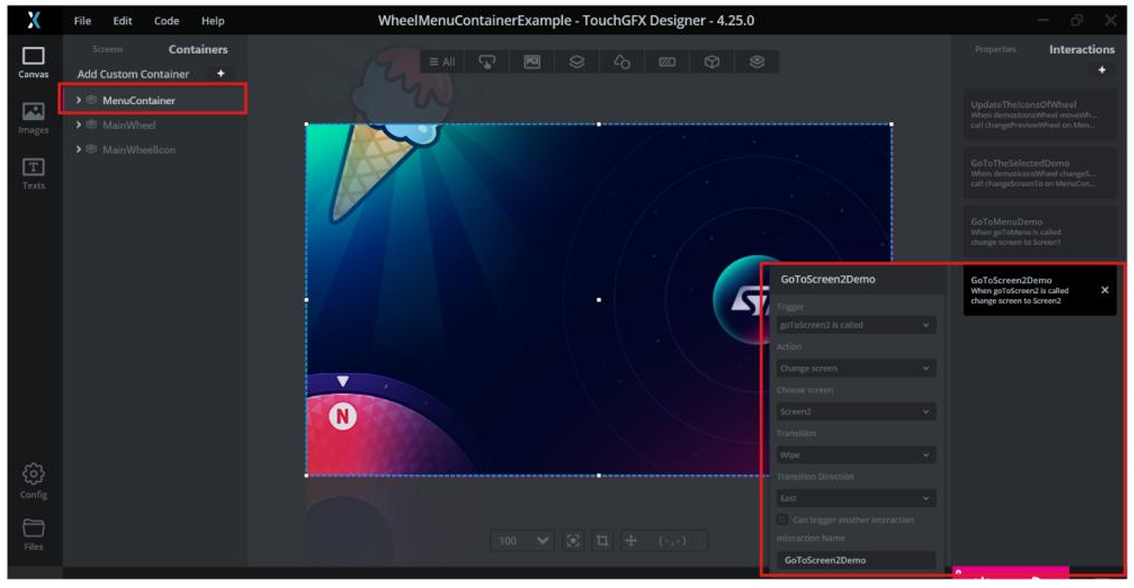Open the Files folder in the sidebar
The height and width of the screenshot is (588, 1134).
[x=33, y=534]
